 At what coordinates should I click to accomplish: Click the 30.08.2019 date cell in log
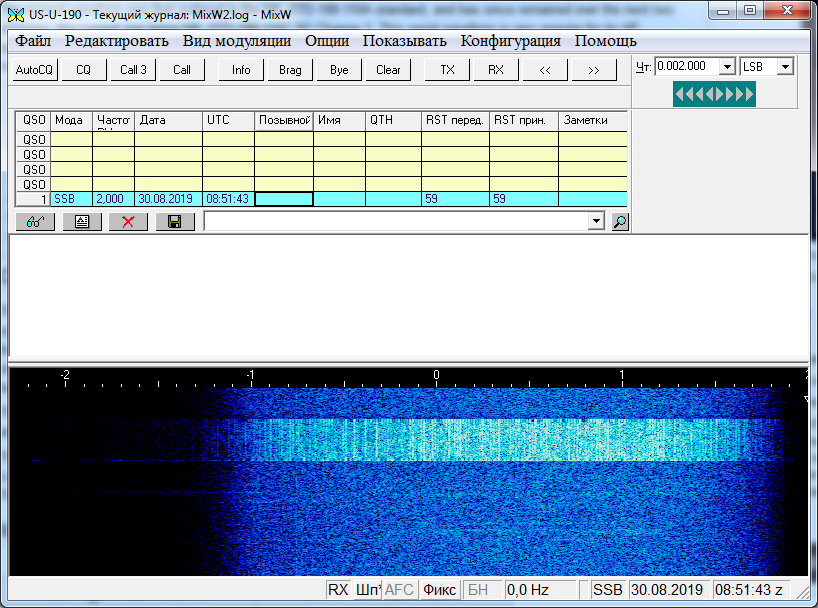pos(169,199)
